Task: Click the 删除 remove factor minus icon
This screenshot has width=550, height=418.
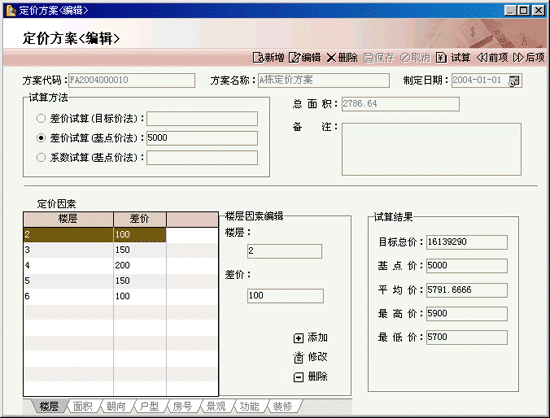Action: pos(298,377)
